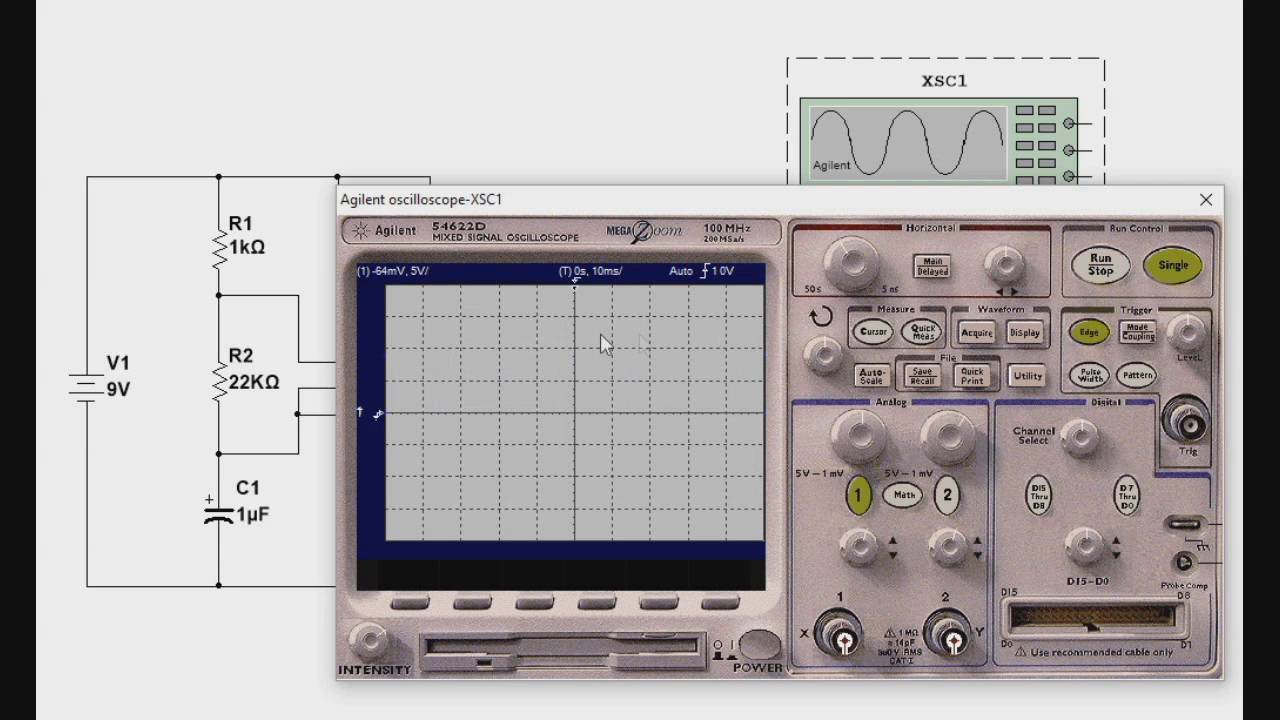Toggle the oscilloscope POWER button
This screenshot has width=1280, height=720.
pos(759,645)
